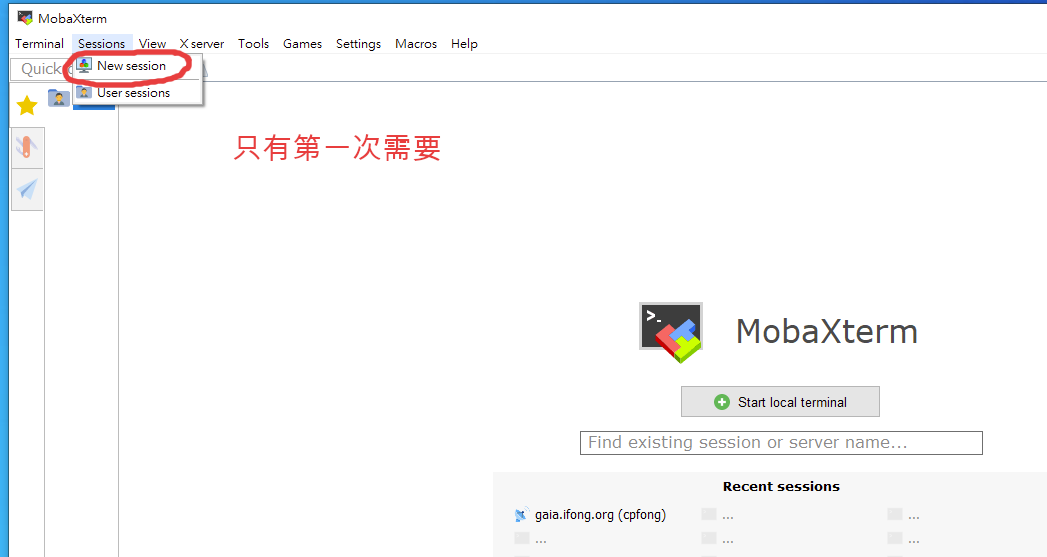The height and width of the screenshot is (557, 1047).
Task: Select the Swiss knife Tools sidebar tab
Action: 27,148
